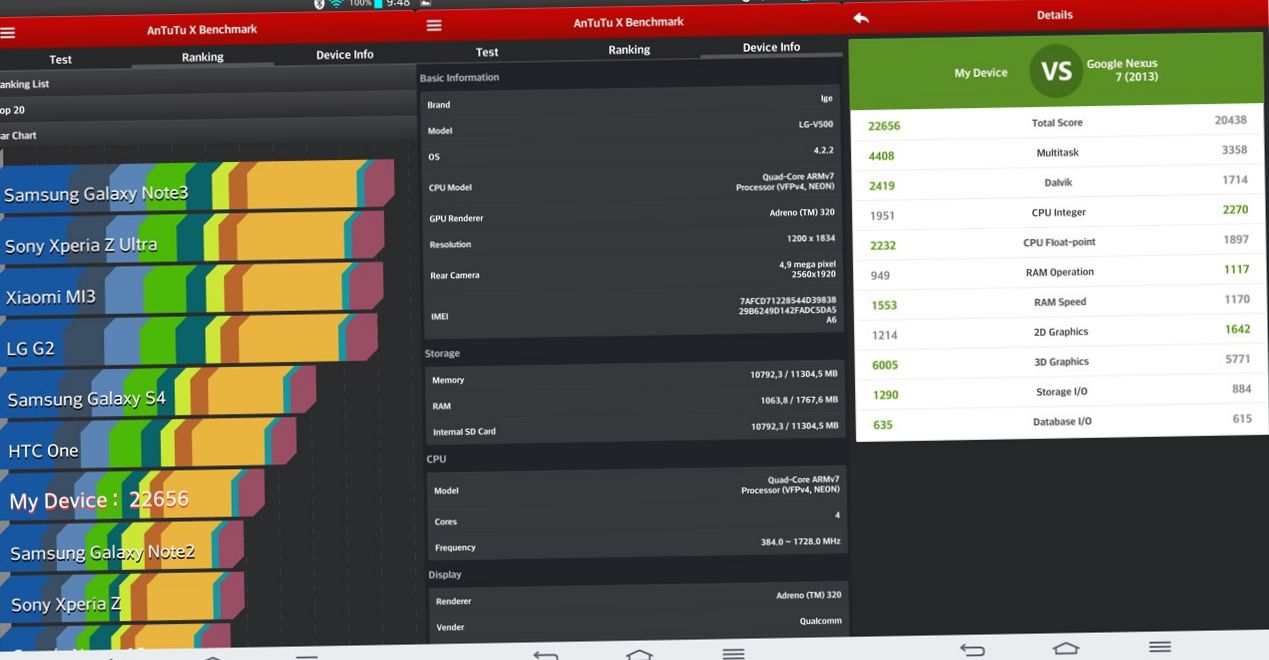Viewport: 1269px width, 660px height.
Task: Tap Brand row in Basic Information
Action: [x=632, y=102]
